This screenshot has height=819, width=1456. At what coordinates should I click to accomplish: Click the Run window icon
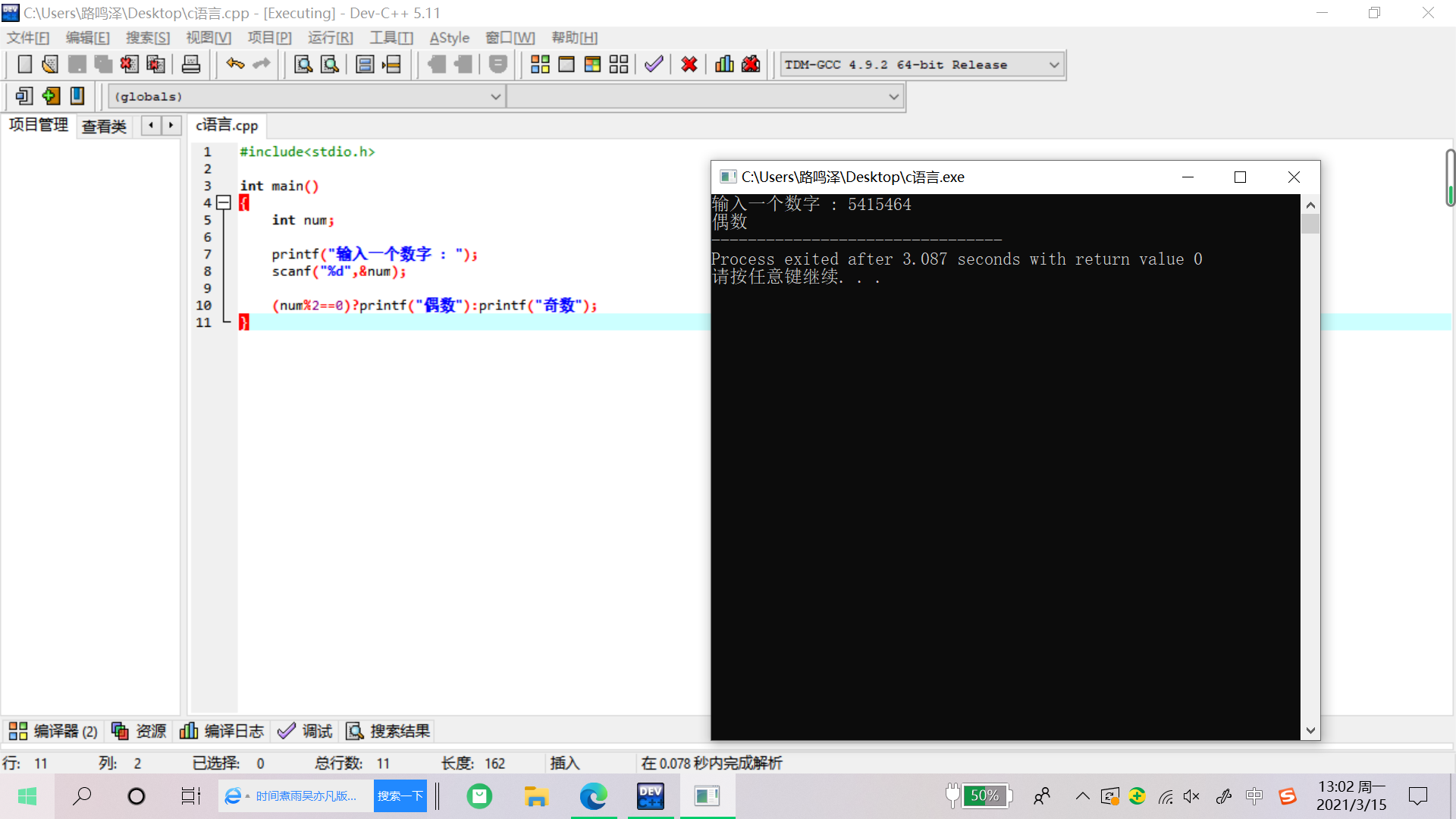click(566, 64)
